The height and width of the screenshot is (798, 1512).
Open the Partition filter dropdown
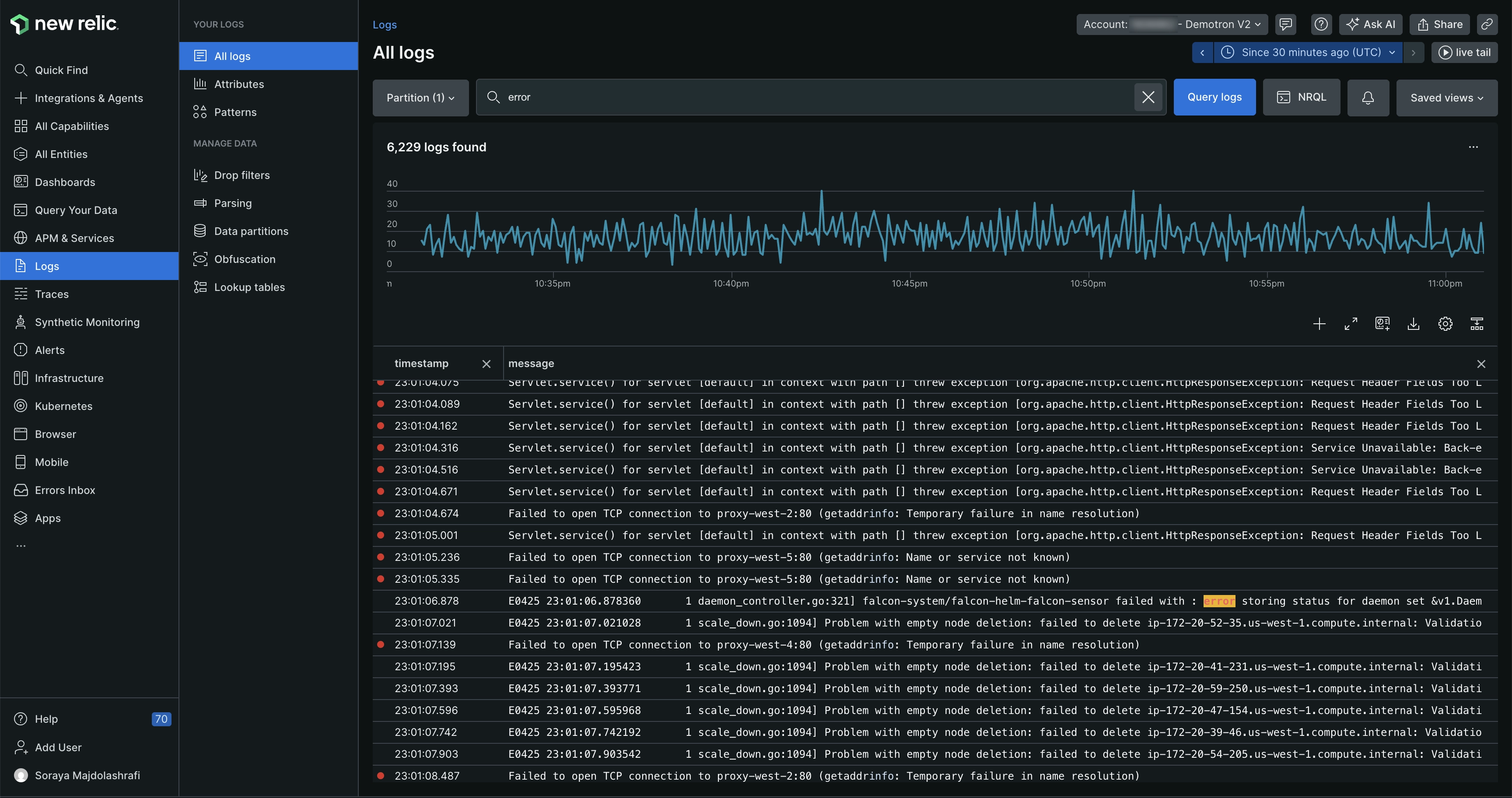point(420,98)
